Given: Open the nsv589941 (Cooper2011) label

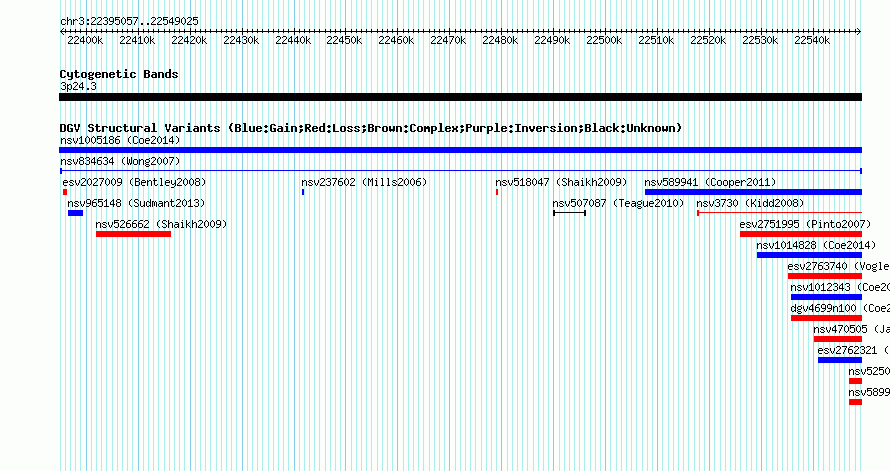Looking at the screenshot, I should [710, 182].
